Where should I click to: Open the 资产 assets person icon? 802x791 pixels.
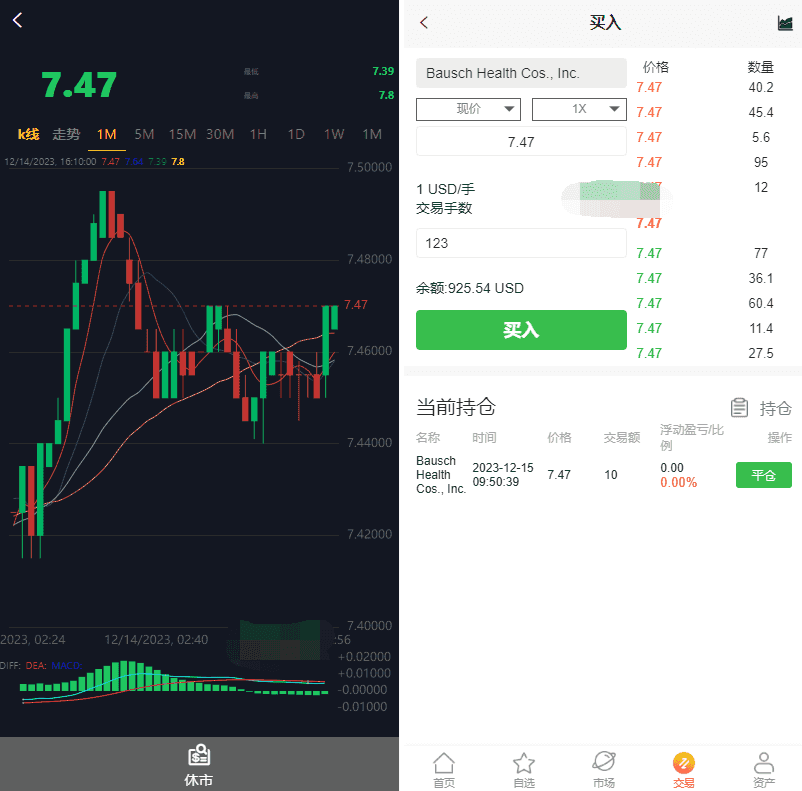tap(763, 764)
